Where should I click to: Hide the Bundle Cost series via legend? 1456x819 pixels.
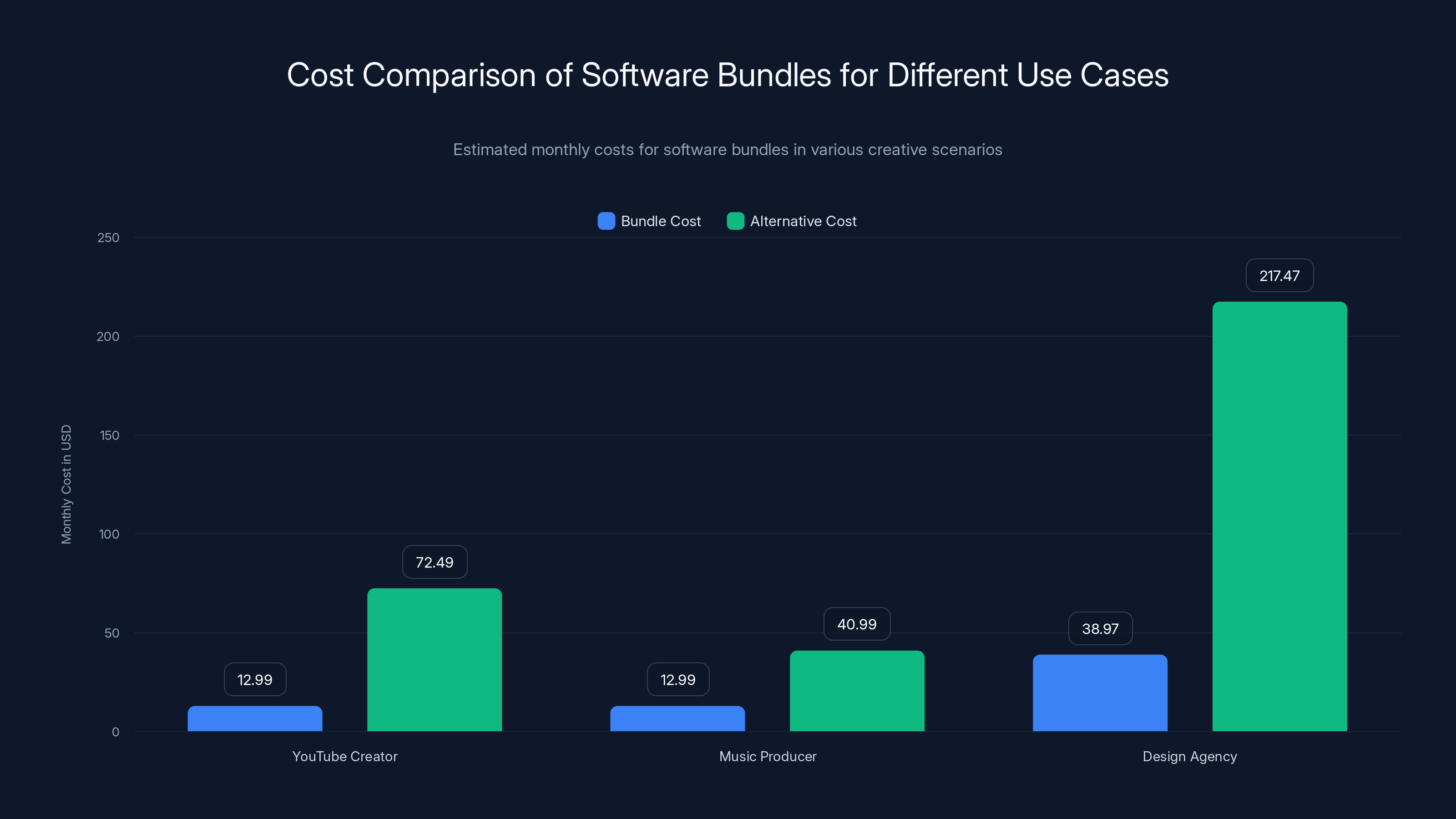click(606, 221)
